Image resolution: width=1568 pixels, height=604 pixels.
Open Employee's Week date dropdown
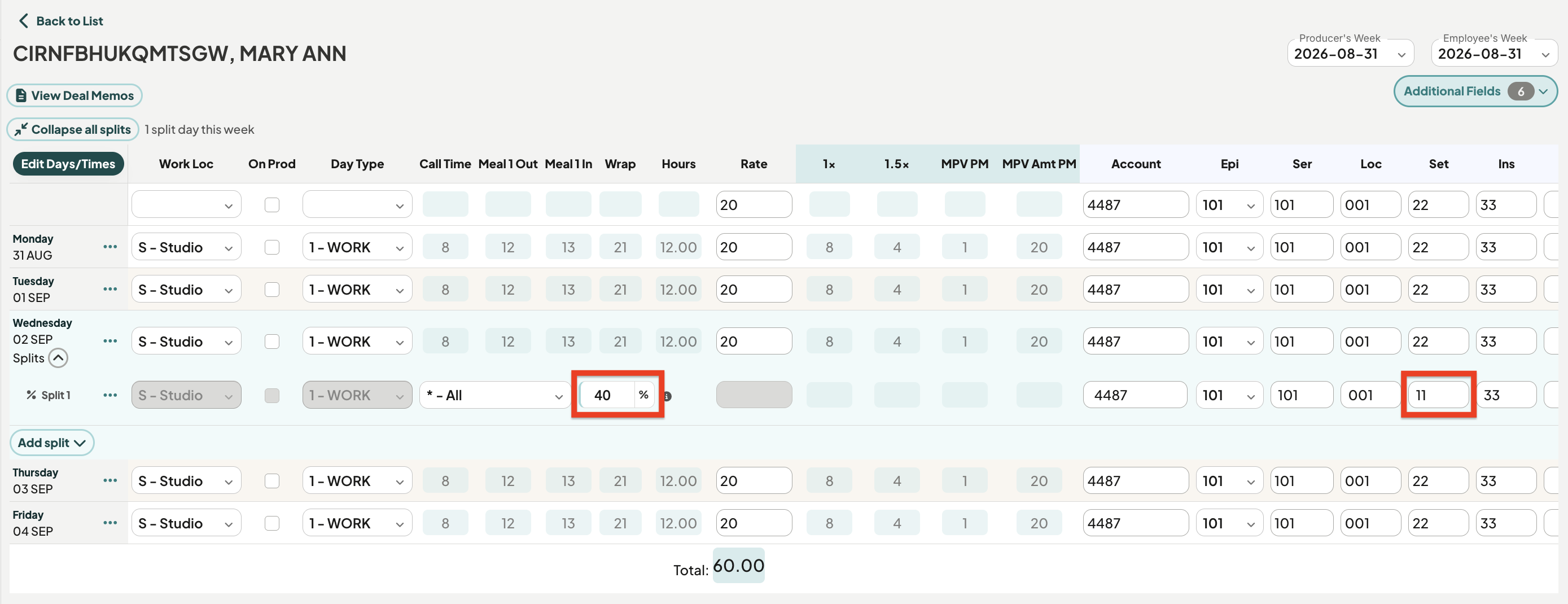coord(1493,54)
